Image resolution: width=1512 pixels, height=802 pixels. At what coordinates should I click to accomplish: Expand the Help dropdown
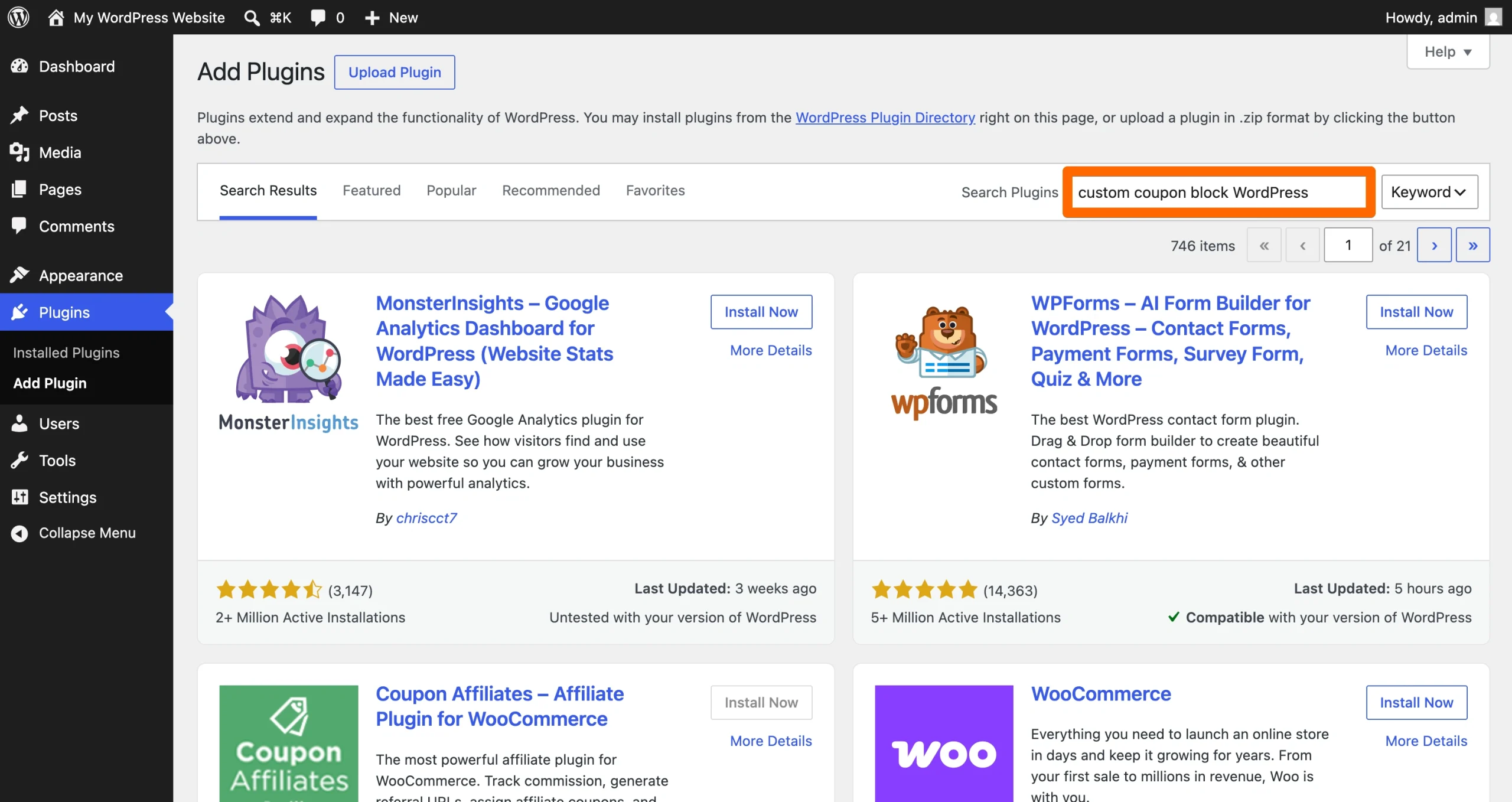click(1448, 52)
